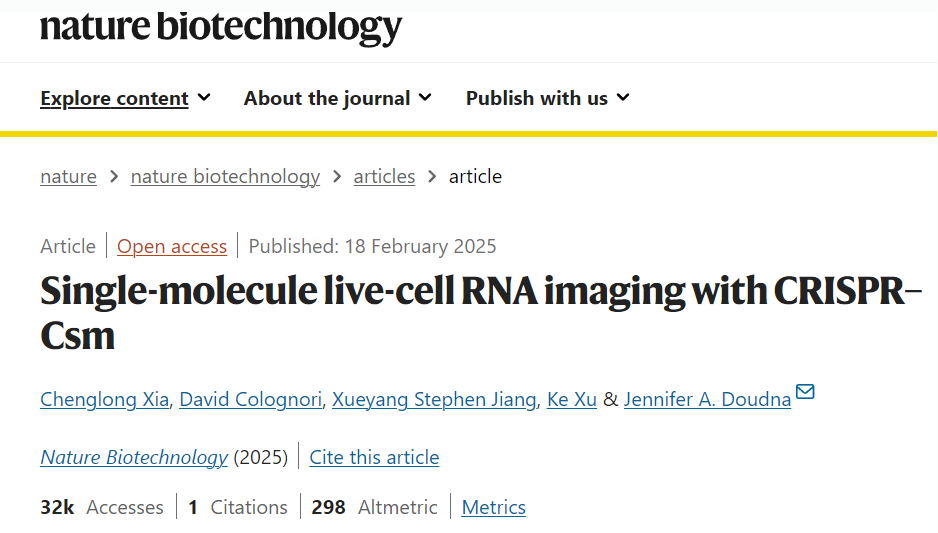Expand the About the journal chevron
938x533 pixels.
pos(425,97)
